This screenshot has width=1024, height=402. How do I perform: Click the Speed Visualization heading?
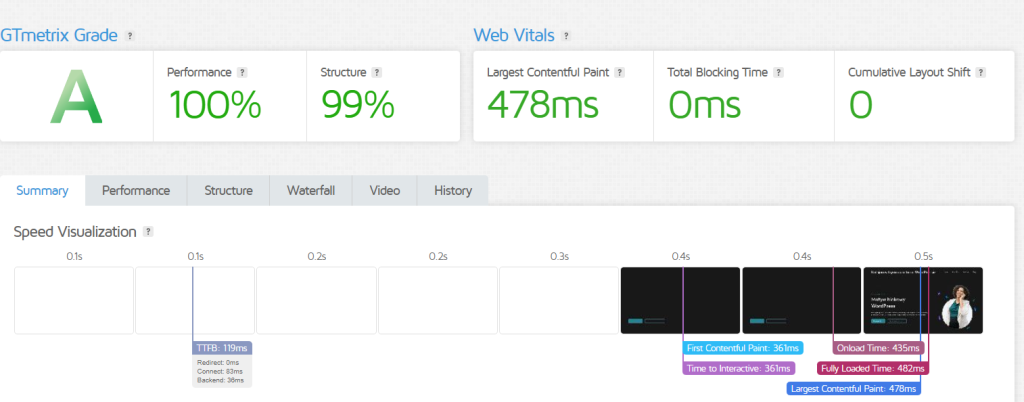click(x=75, y=232)
